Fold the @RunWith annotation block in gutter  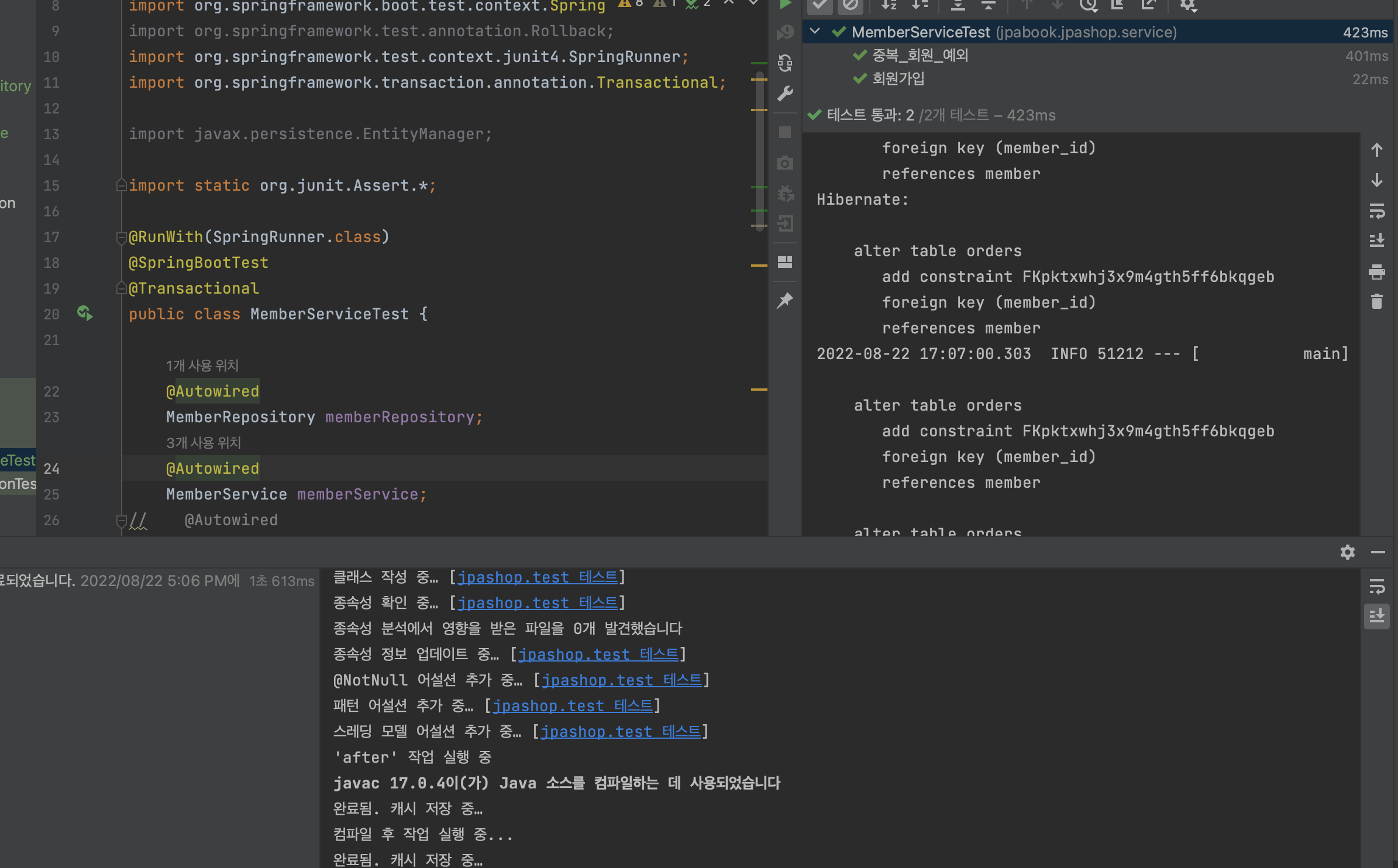pyautogui.click(x=121, y=237)
